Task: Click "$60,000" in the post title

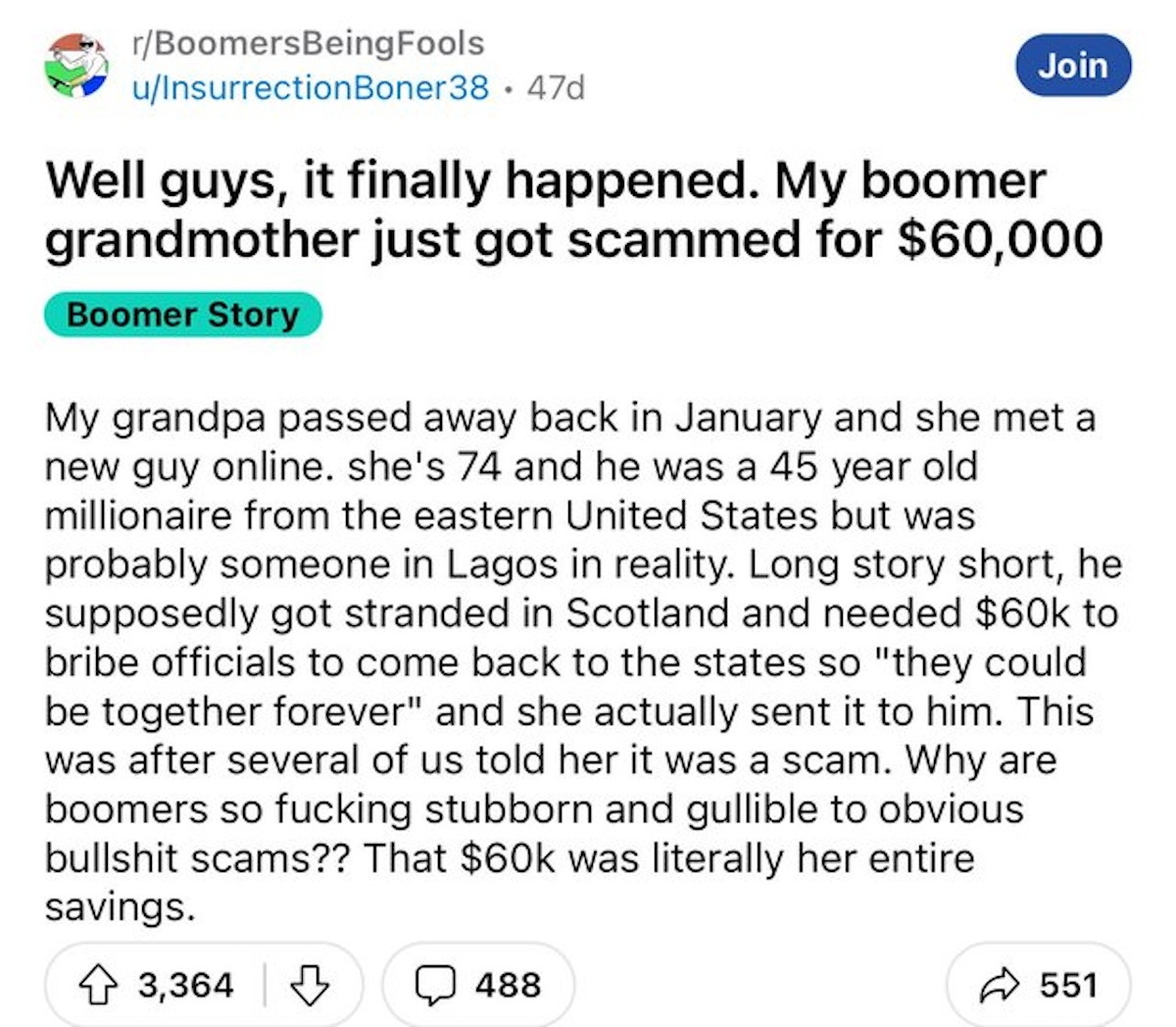Action: 1001,238
